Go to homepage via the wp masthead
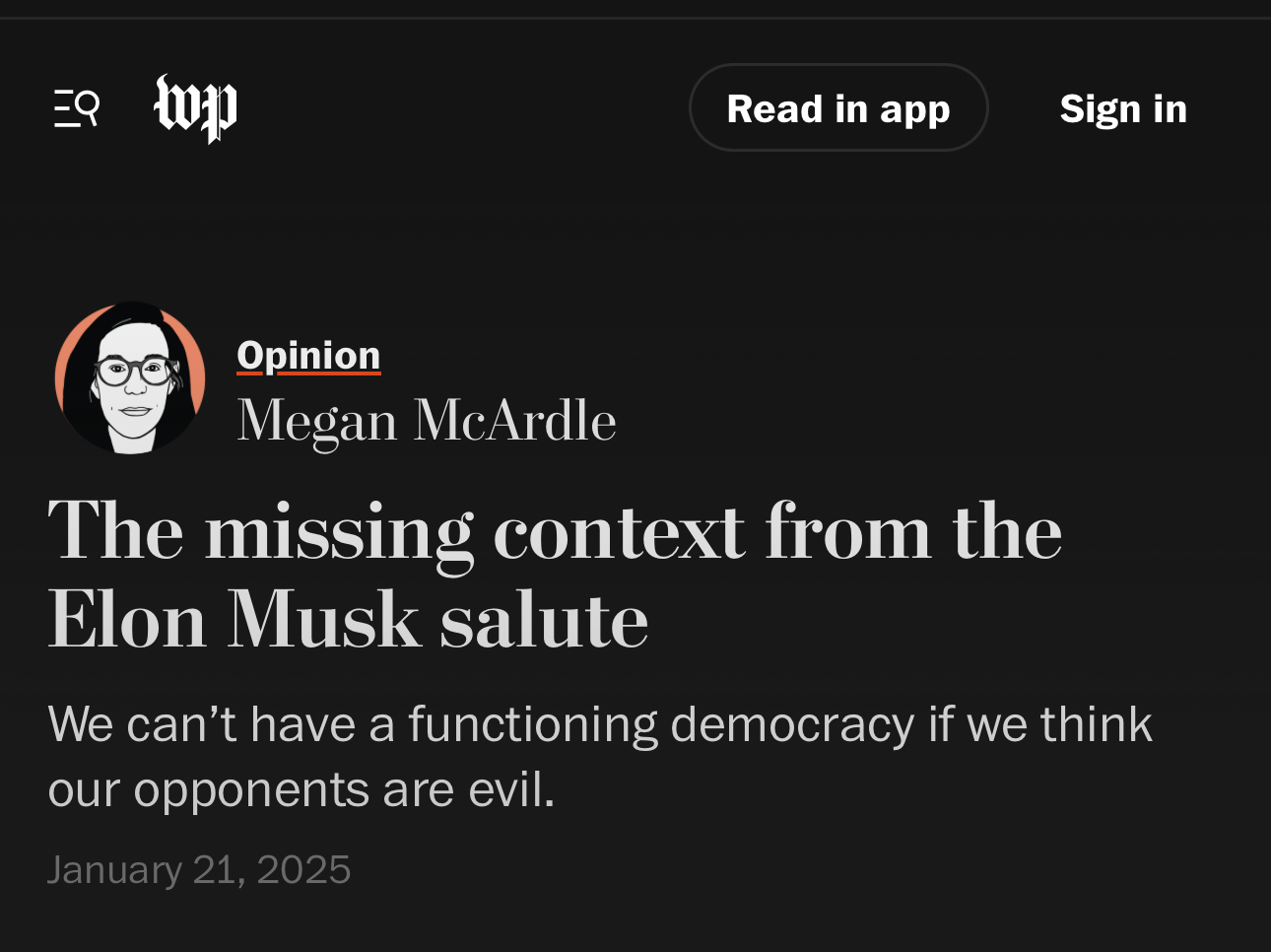The width and height of the screenshot is (1271, 952). coord(196,108)
